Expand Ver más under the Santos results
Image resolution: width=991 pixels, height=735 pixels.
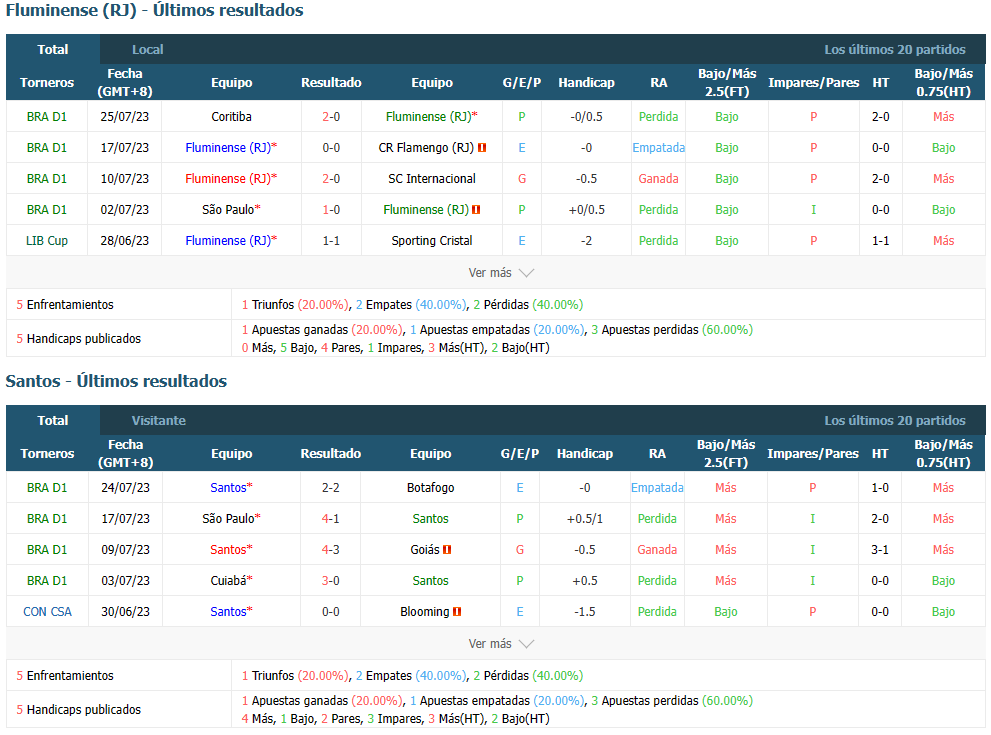pyautogui.click(x=501, y=643)
